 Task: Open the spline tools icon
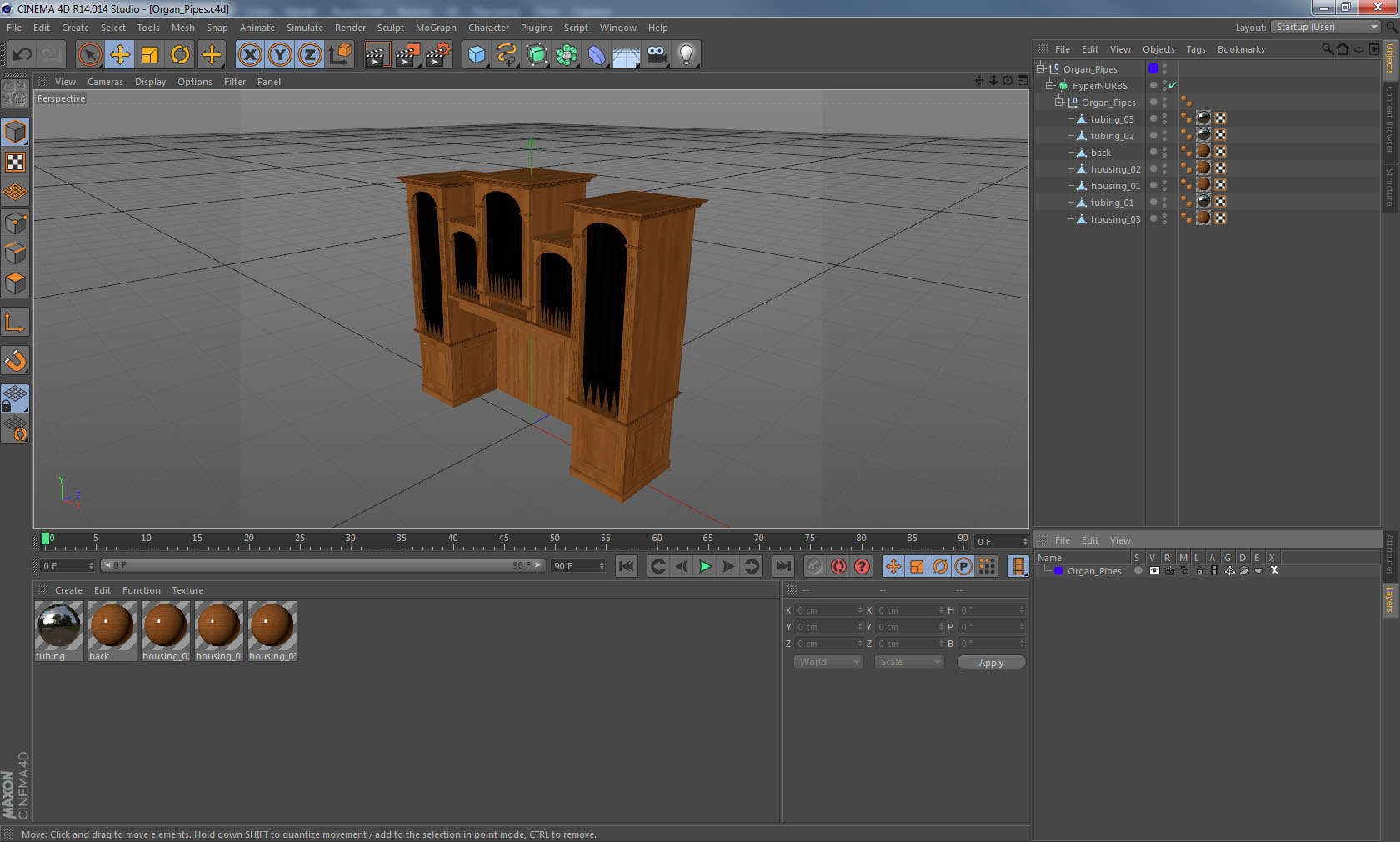[x=506, y=55]
